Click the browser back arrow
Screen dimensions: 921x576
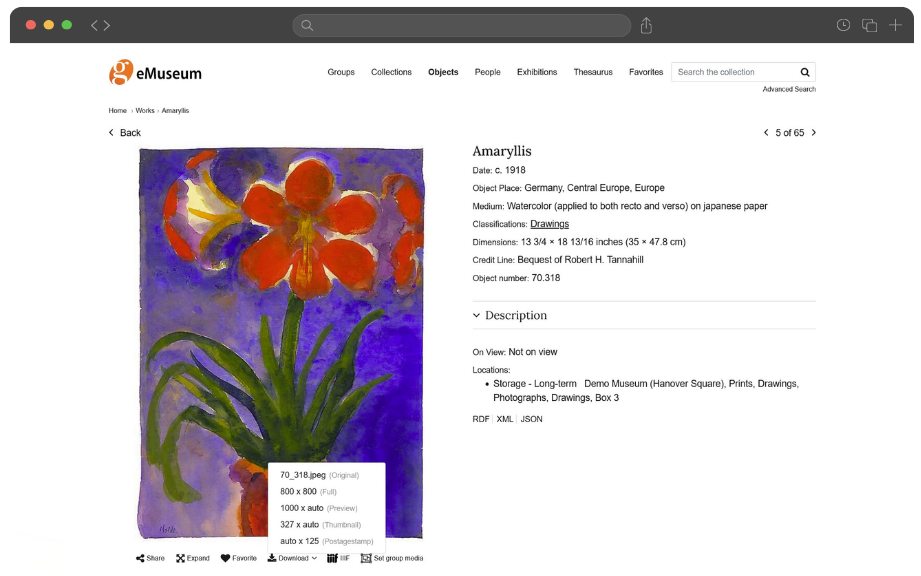tap(94, 25)
